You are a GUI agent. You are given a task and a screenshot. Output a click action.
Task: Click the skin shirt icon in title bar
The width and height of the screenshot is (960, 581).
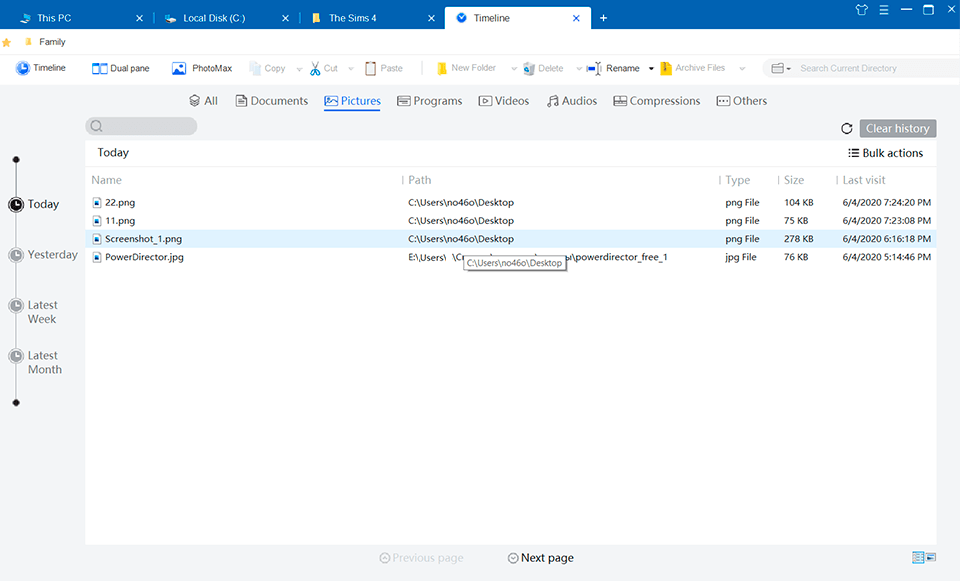(862, 10)
